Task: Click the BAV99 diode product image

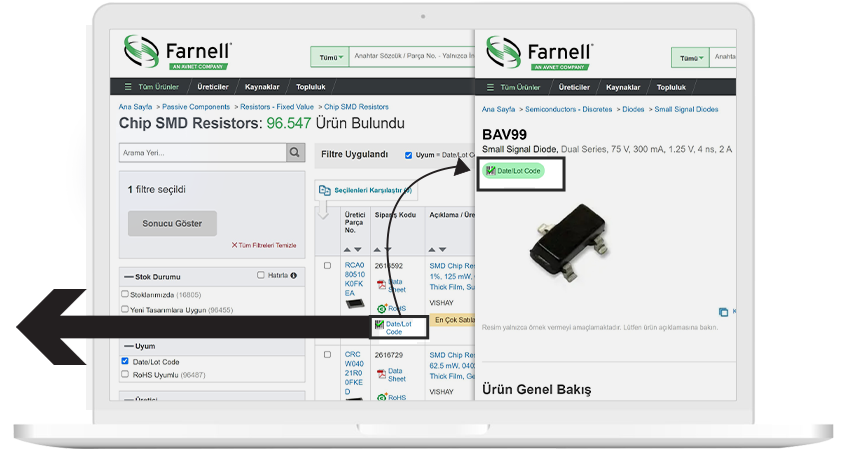Action: [x=569, y=242]
